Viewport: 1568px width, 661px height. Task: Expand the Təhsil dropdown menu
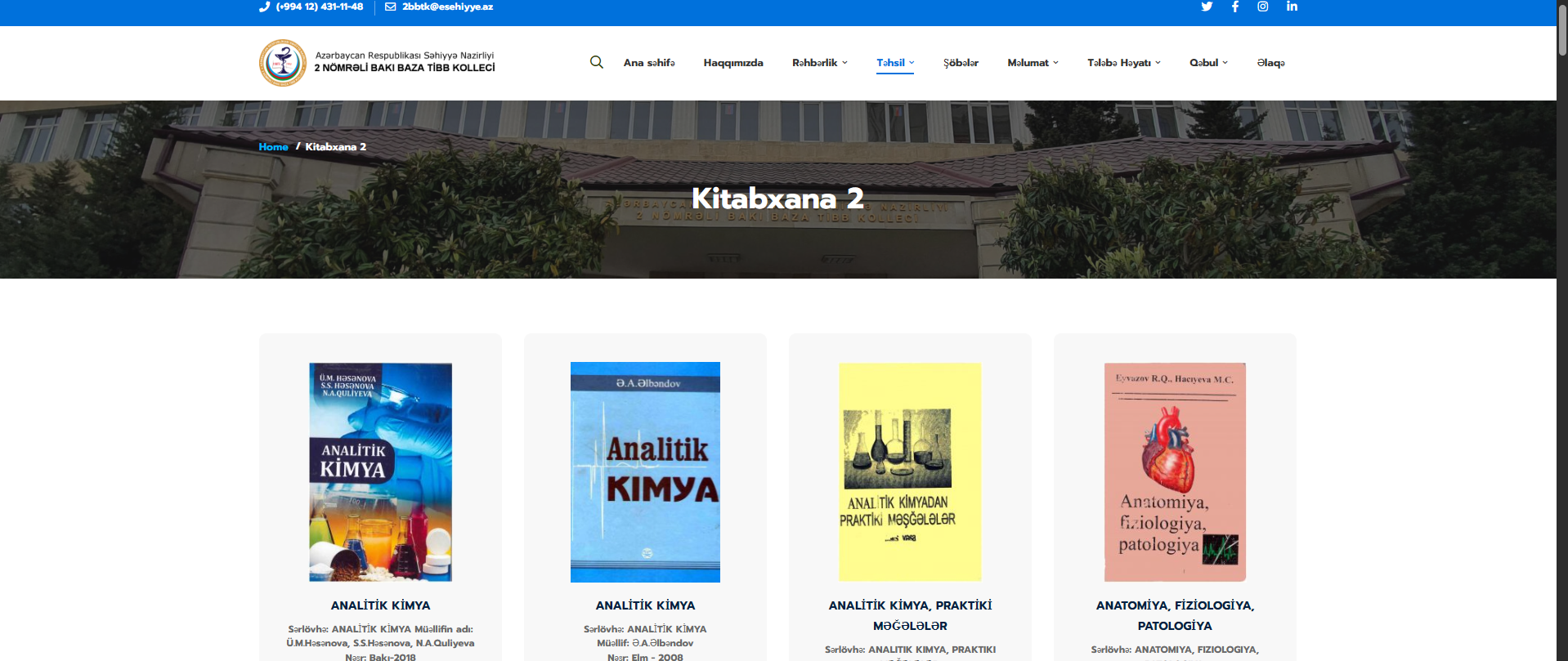pyautogui.click(x=895, y=63)
